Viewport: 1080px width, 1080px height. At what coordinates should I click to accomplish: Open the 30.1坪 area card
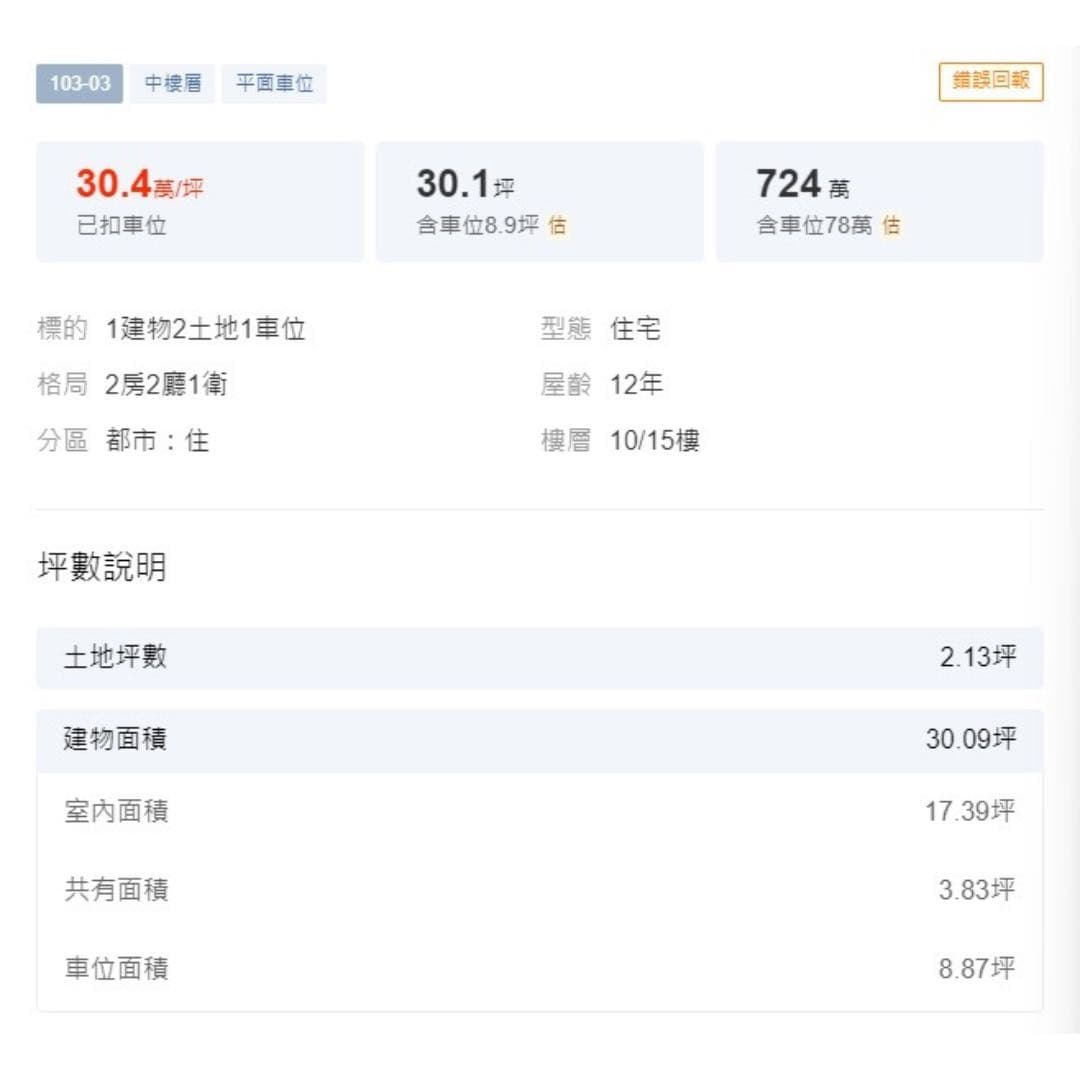pyautogui.click(x=539, y=202)
